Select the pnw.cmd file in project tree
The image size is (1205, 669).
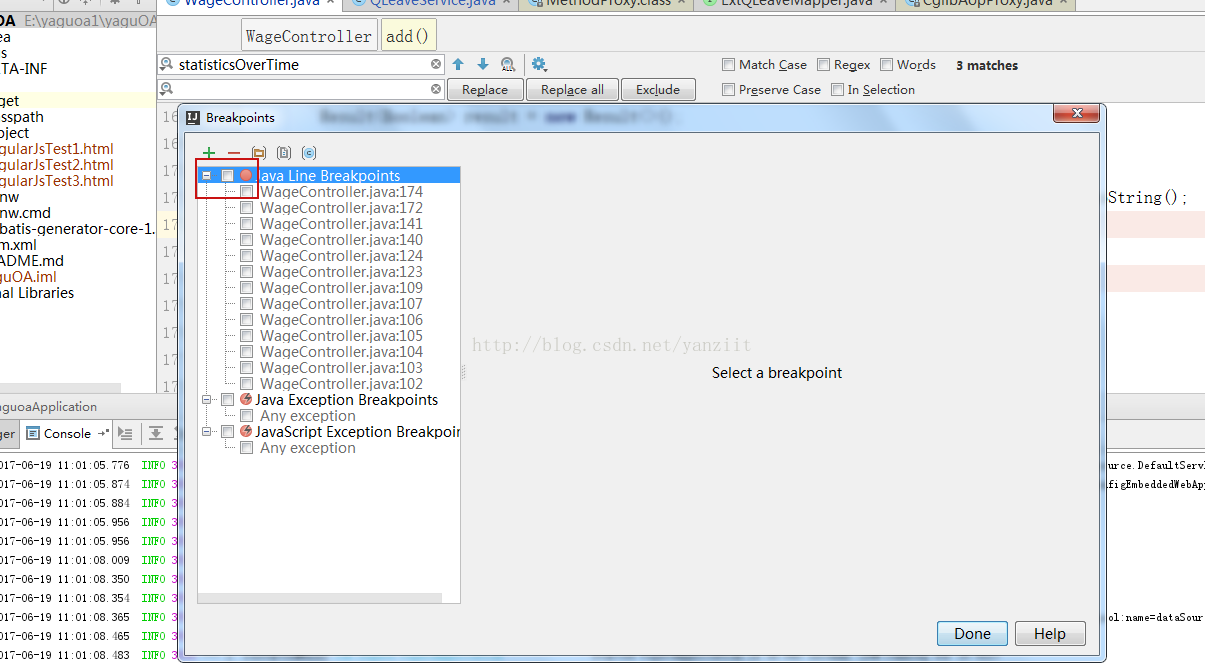click(25, 213)
